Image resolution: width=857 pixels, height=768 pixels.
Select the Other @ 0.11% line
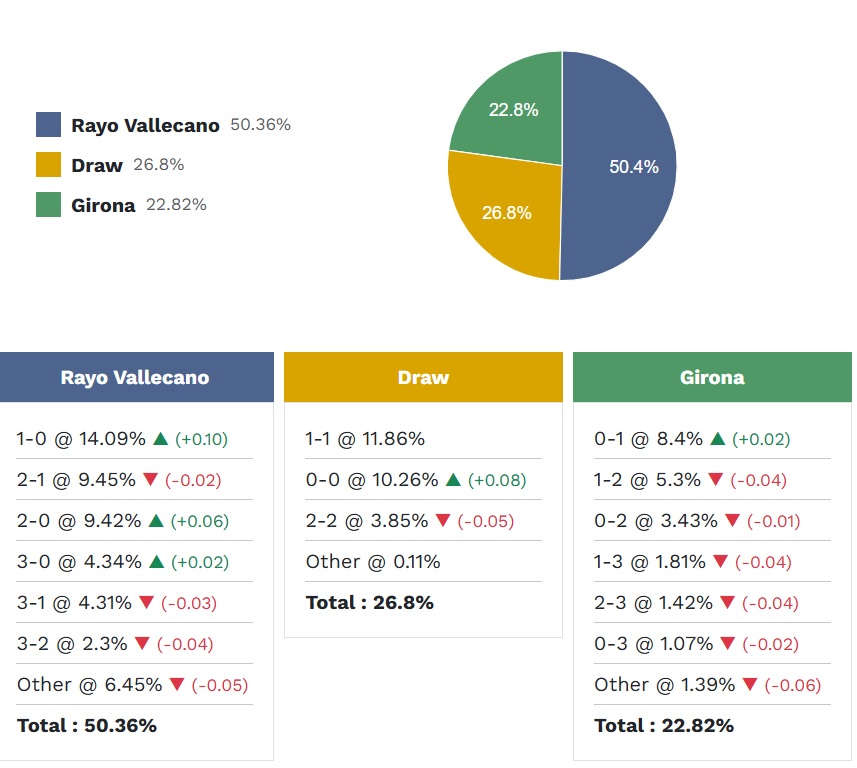pyautogui.click(x=373, y=562)
